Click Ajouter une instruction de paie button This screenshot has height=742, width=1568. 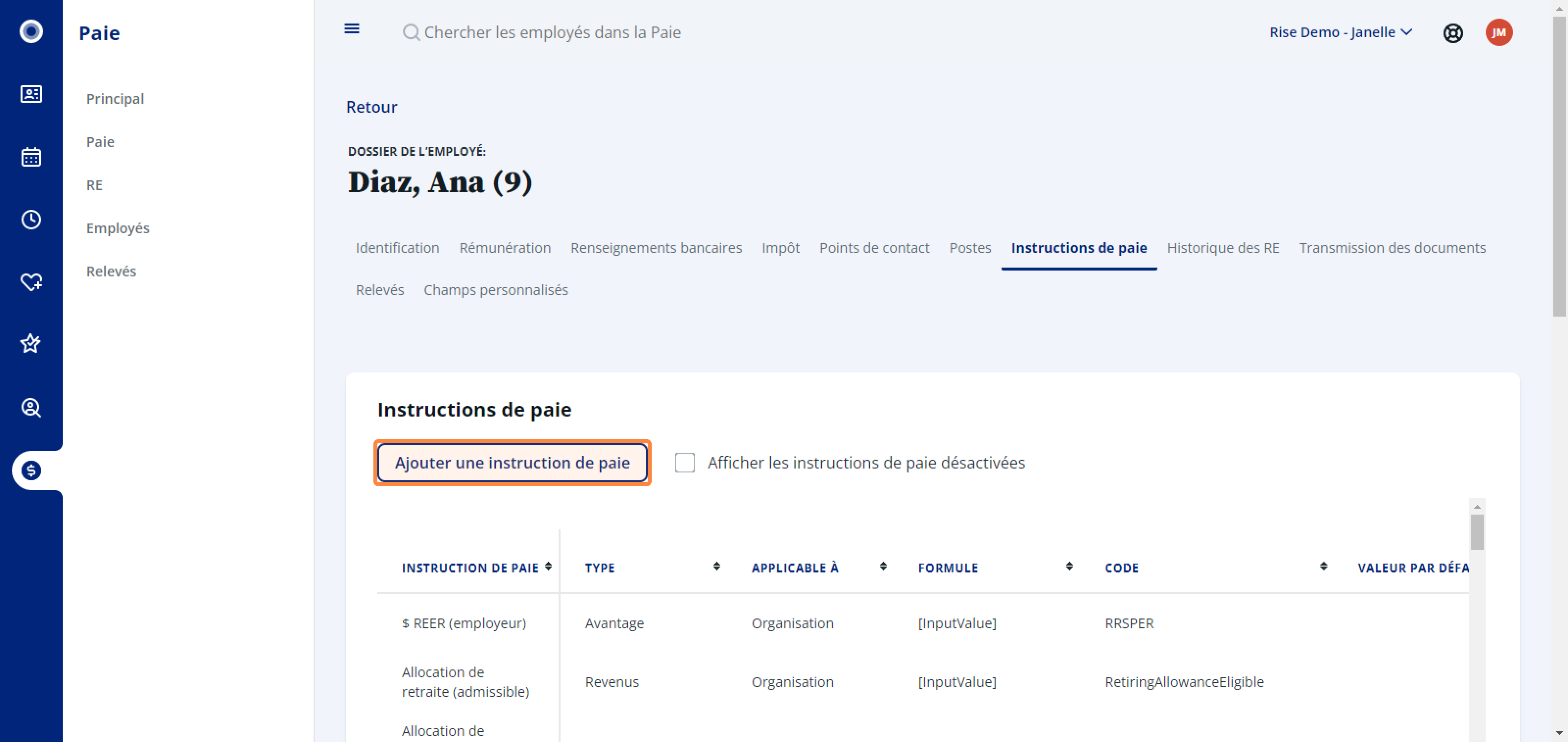coord(512,463)
